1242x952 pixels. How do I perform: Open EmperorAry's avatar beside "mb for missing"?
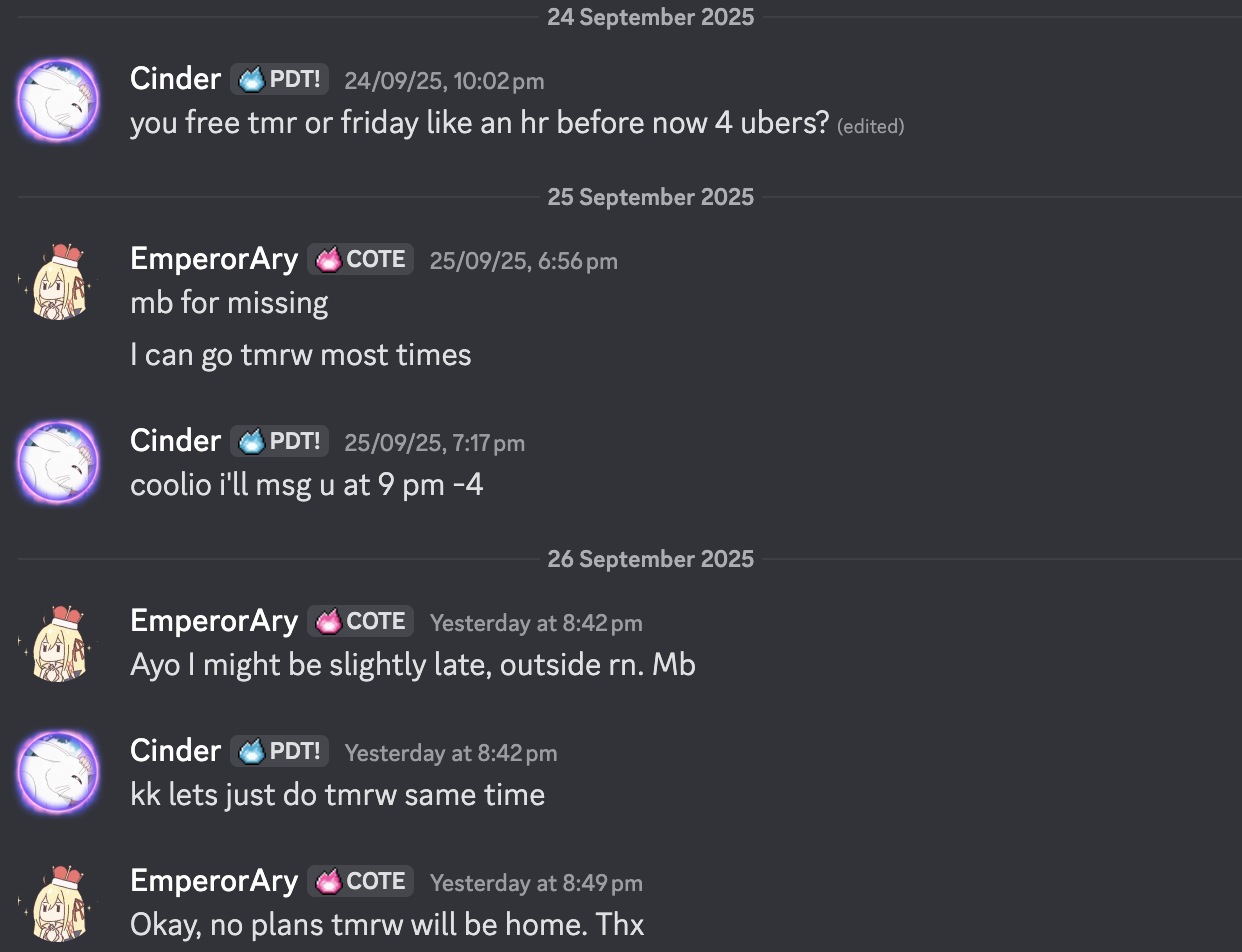click(x=58, y=281)
